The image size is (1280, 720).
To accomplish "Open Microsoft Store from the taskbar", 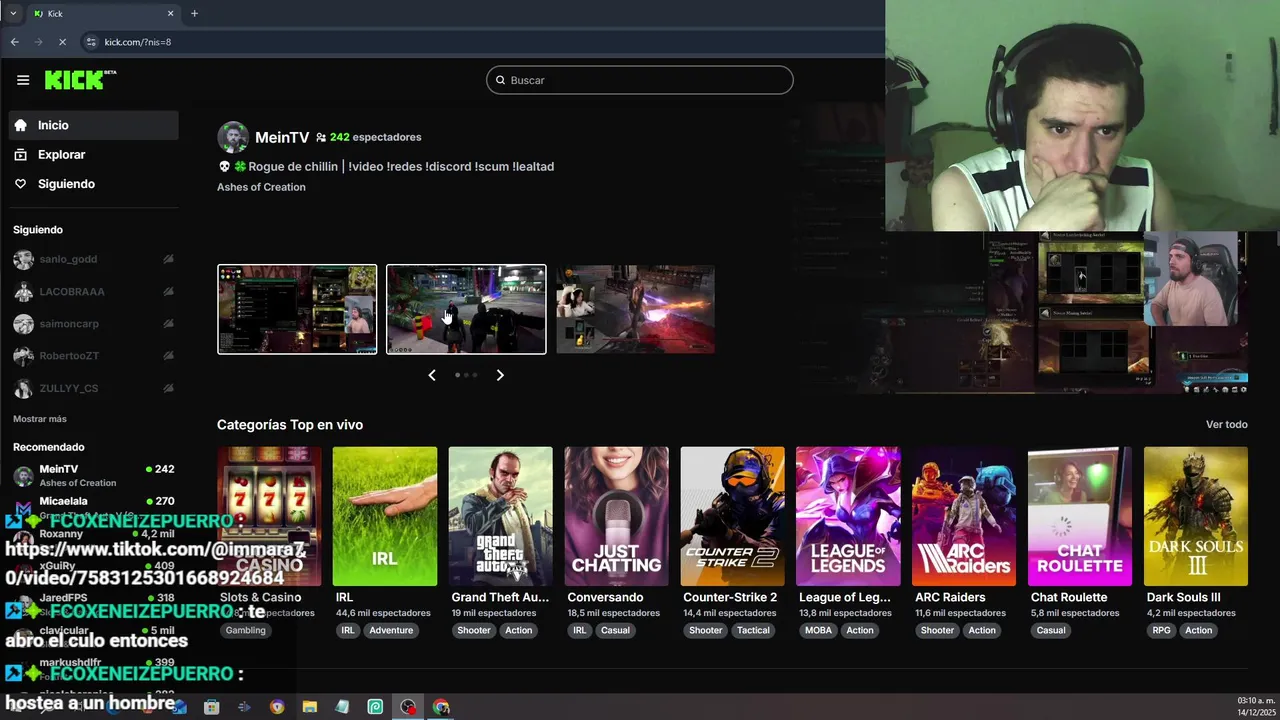I will 211,707.
